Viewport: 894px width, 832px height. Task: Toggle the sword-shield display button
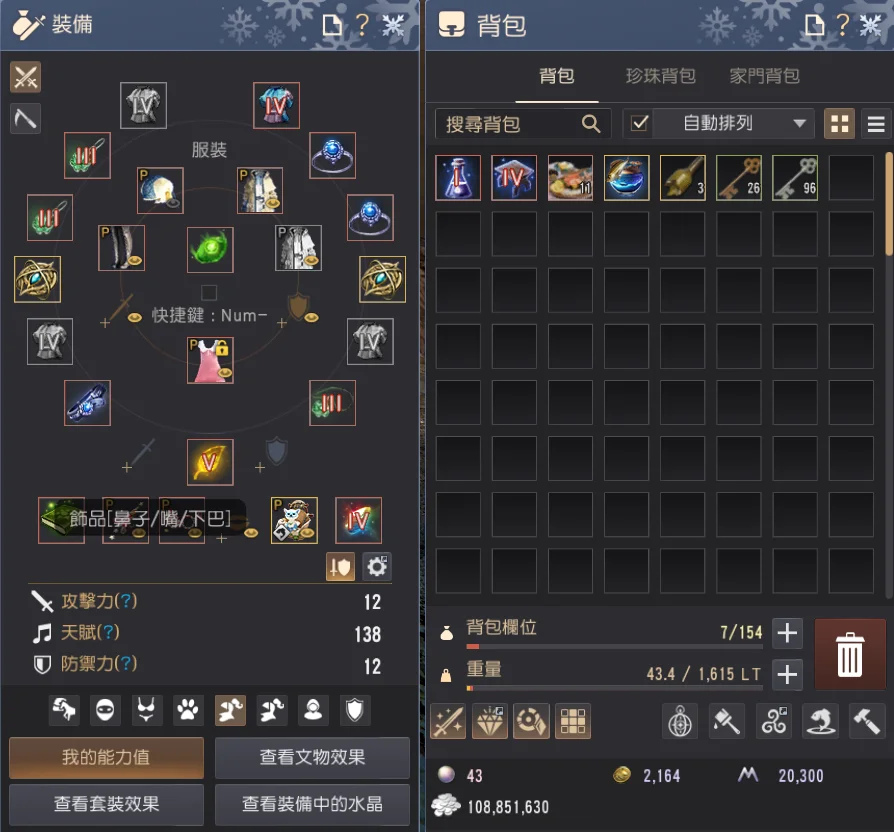coord(340,566)
